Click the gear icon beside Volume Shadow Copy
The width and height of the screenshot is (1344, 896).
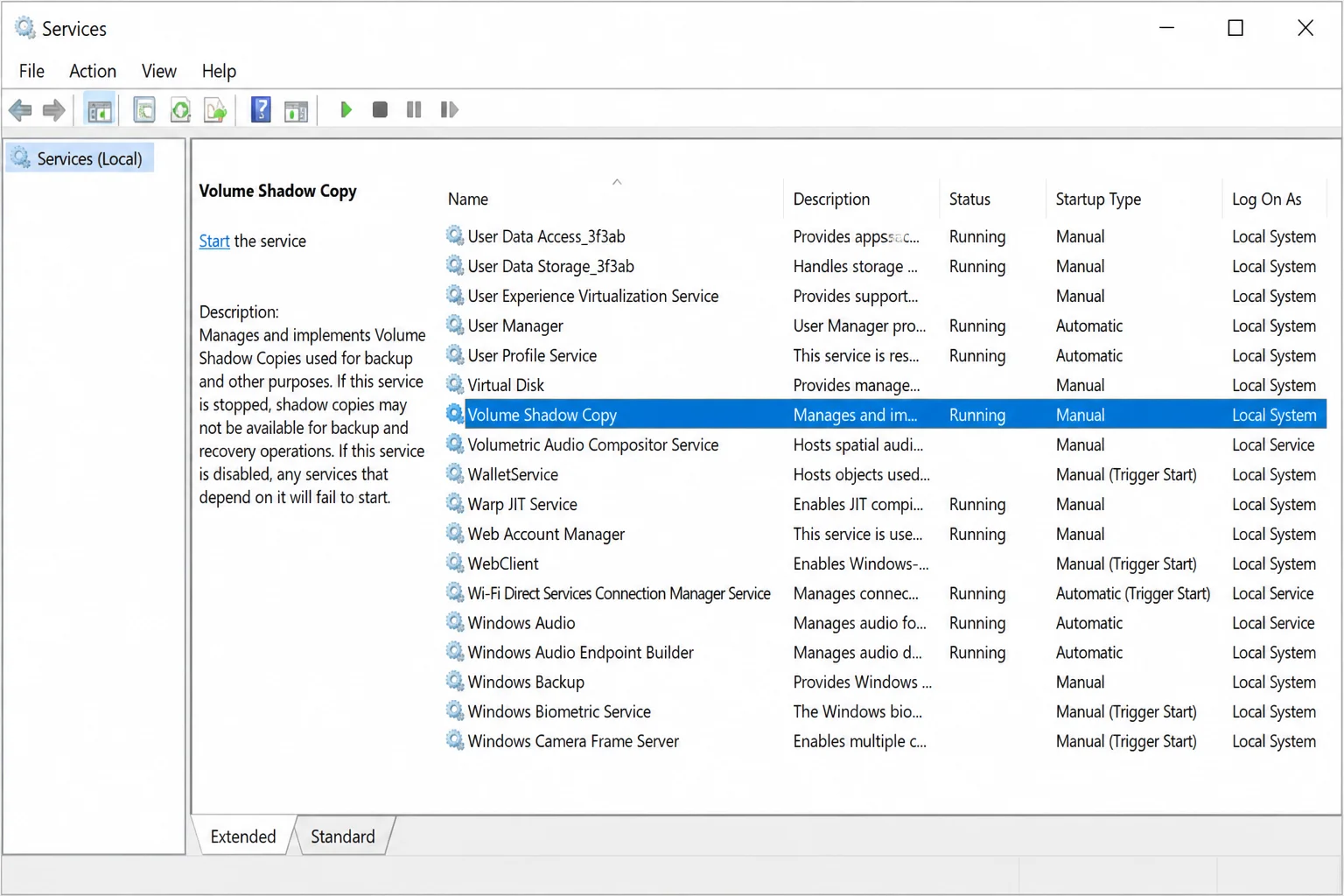point(455,415)
